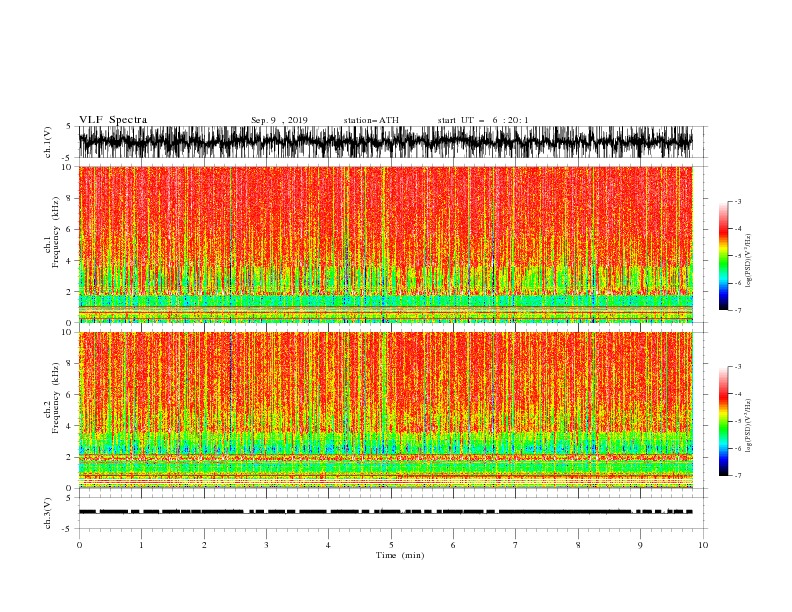Click the 'VLF Spectra' title text

click(113, 120)
